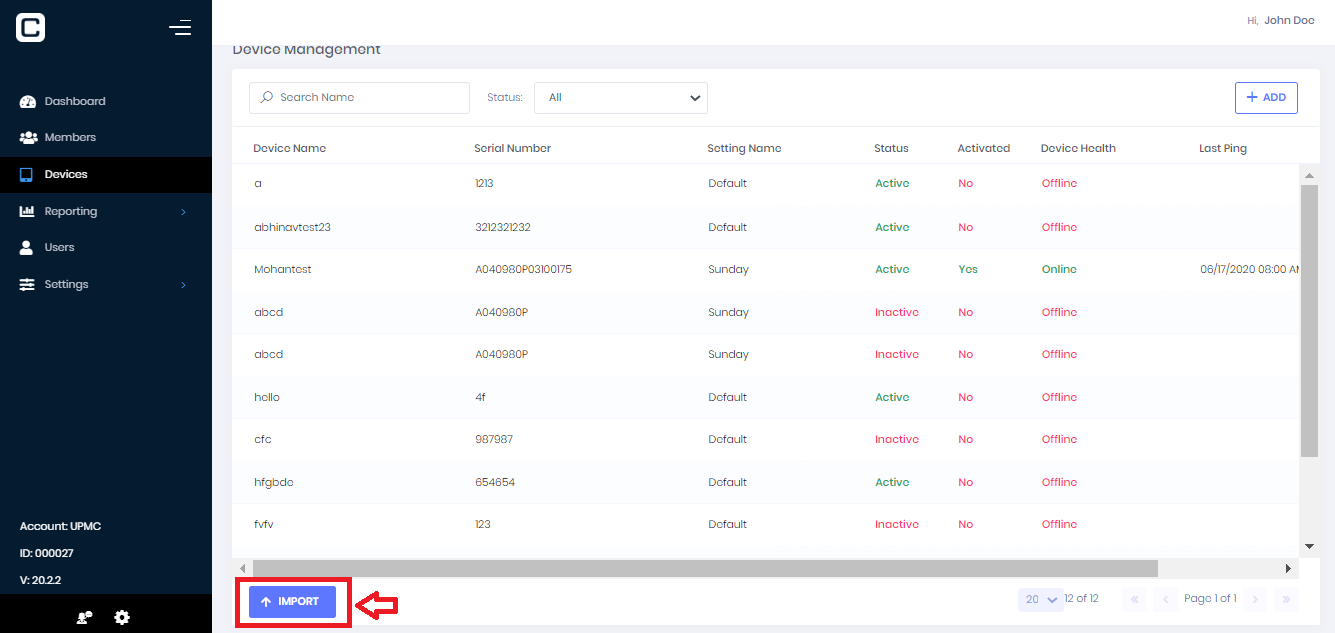1335x633 pixels.
Task: Select the device named fvfv
Action: (x=264, y=524)
